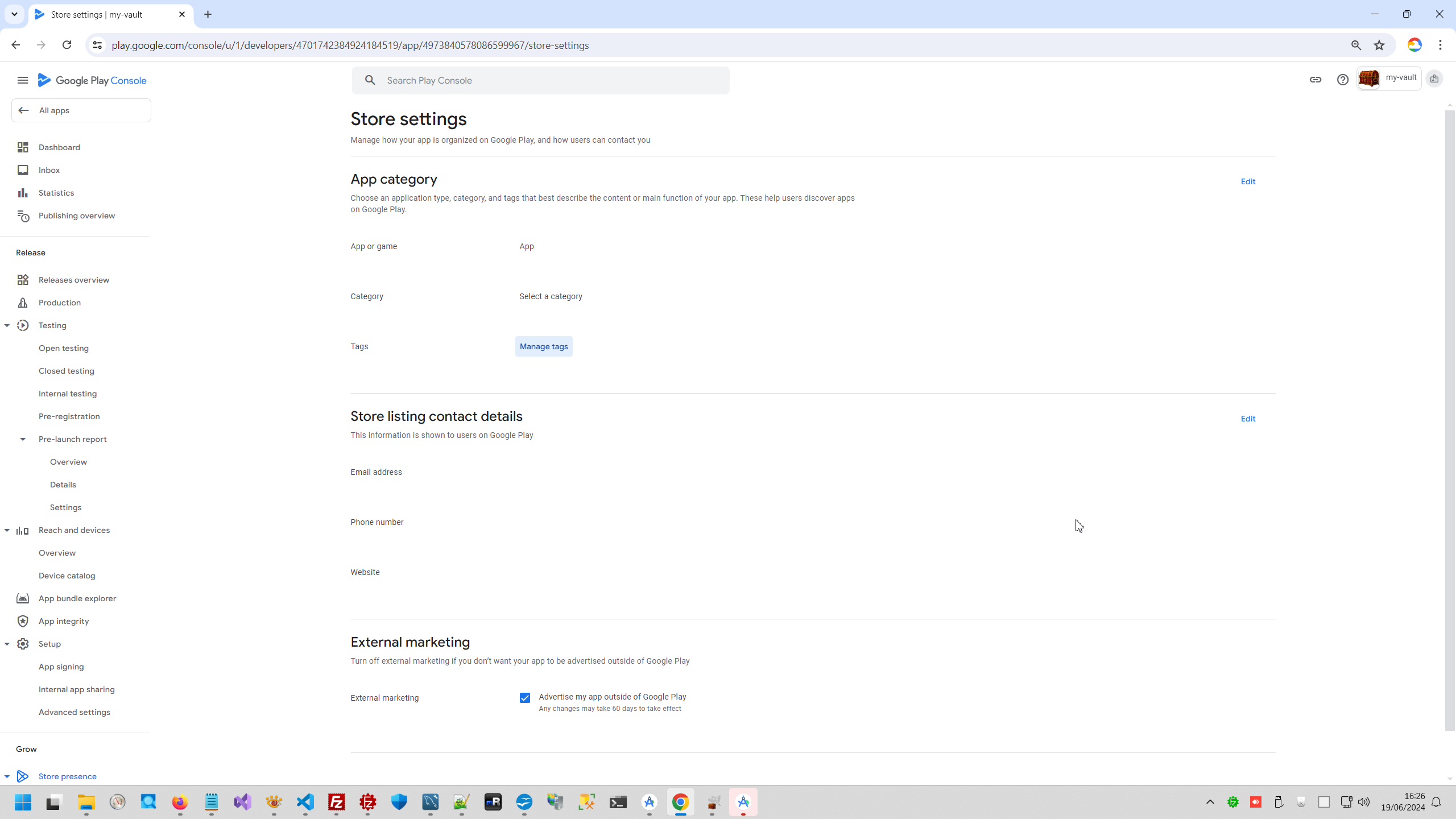Edit Store listing contact details

tap(1248, 419)
